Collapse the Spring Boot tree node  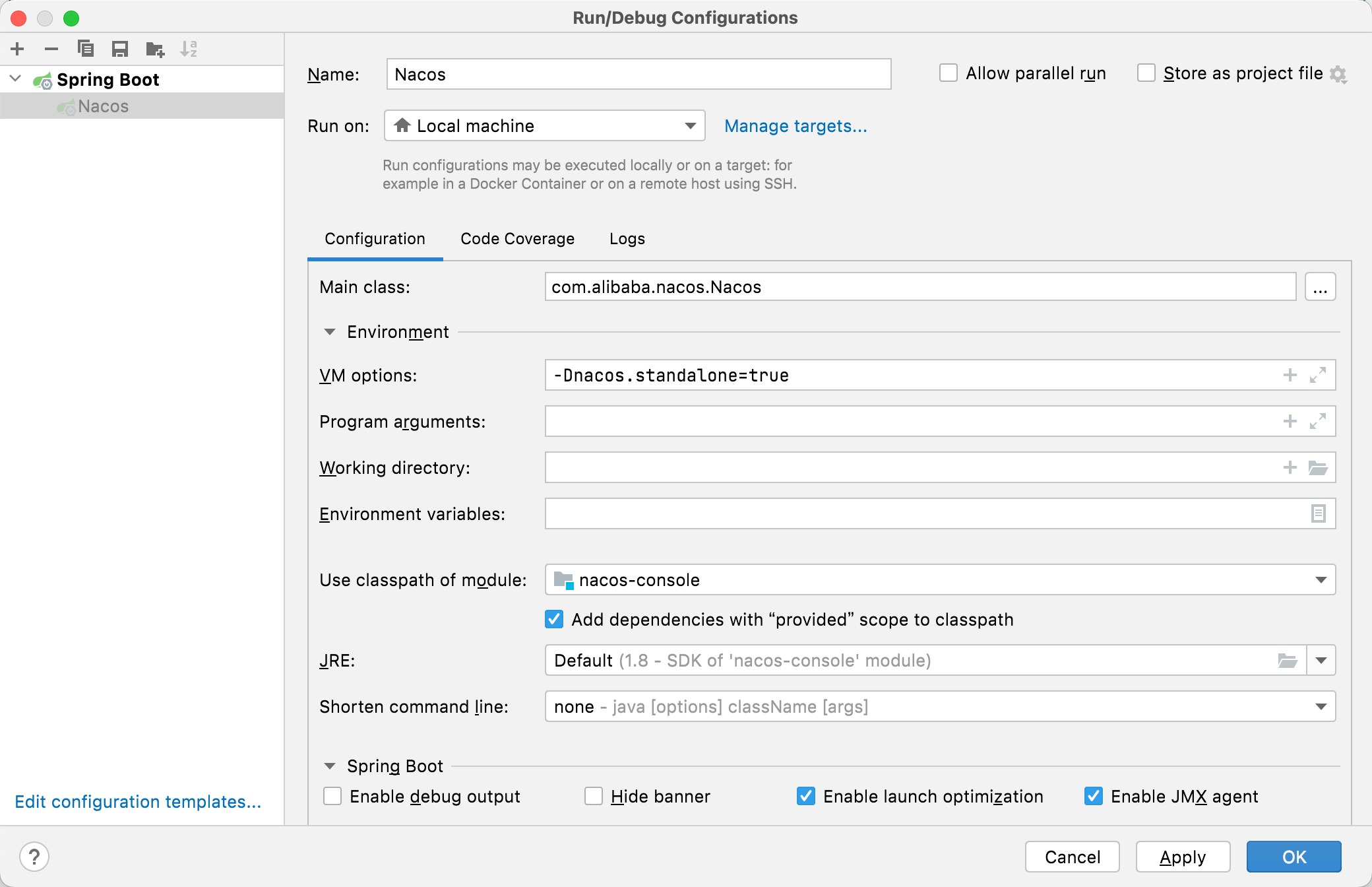click(x=16, y=79)
